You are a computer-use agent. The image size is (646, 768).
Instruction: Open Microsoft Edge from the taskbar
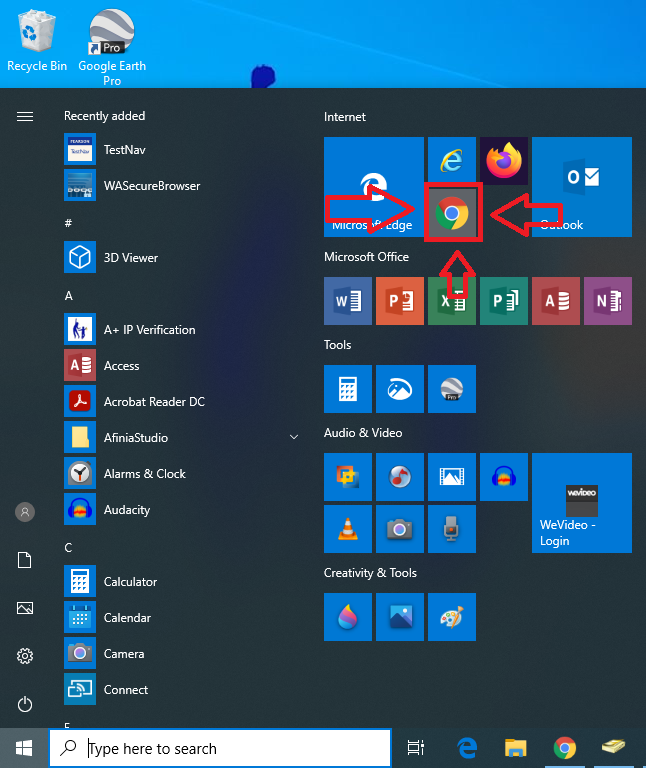coord(467,748)
